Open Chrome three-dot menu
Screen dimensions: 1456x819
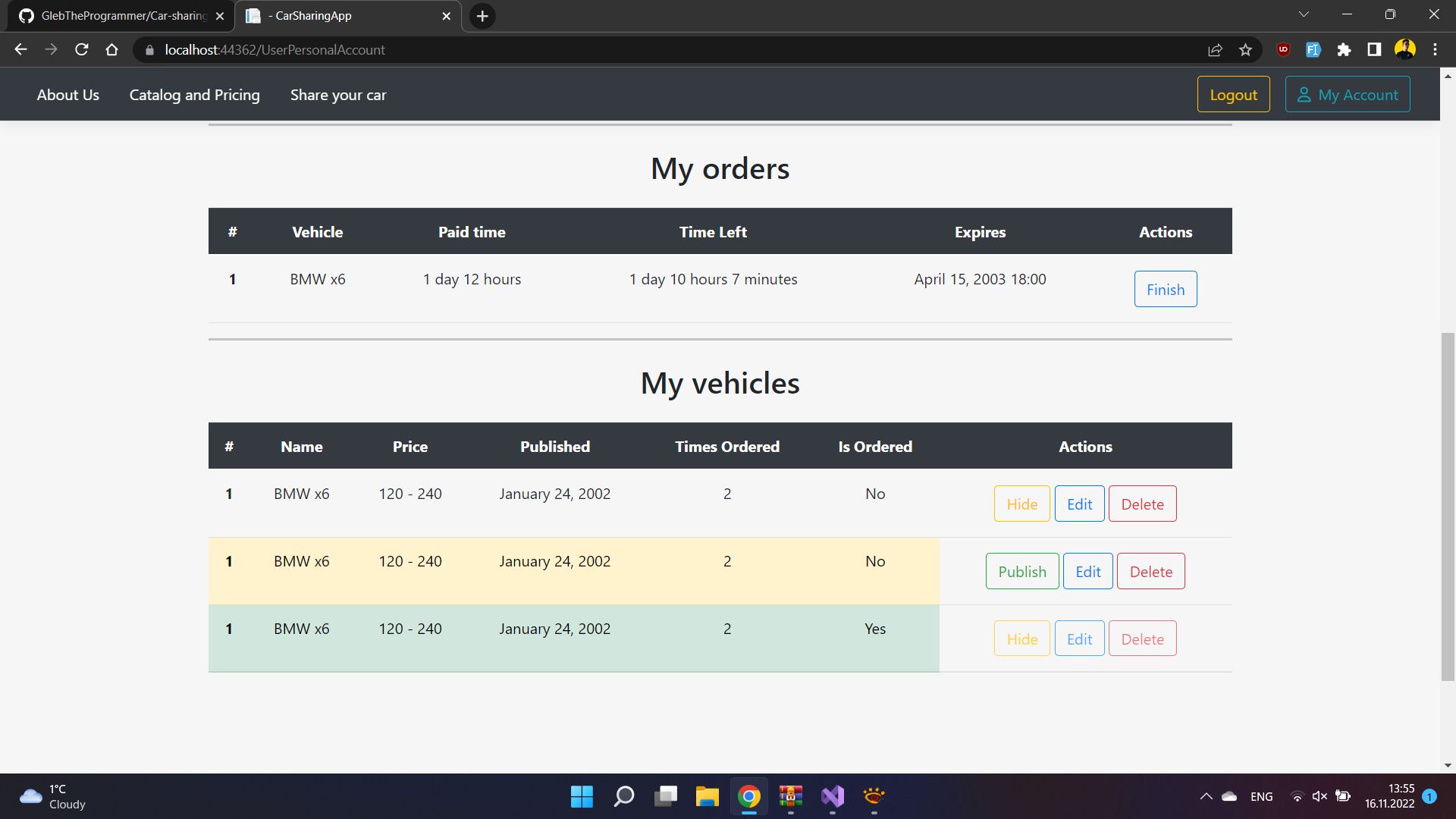tap(1435, 50)
